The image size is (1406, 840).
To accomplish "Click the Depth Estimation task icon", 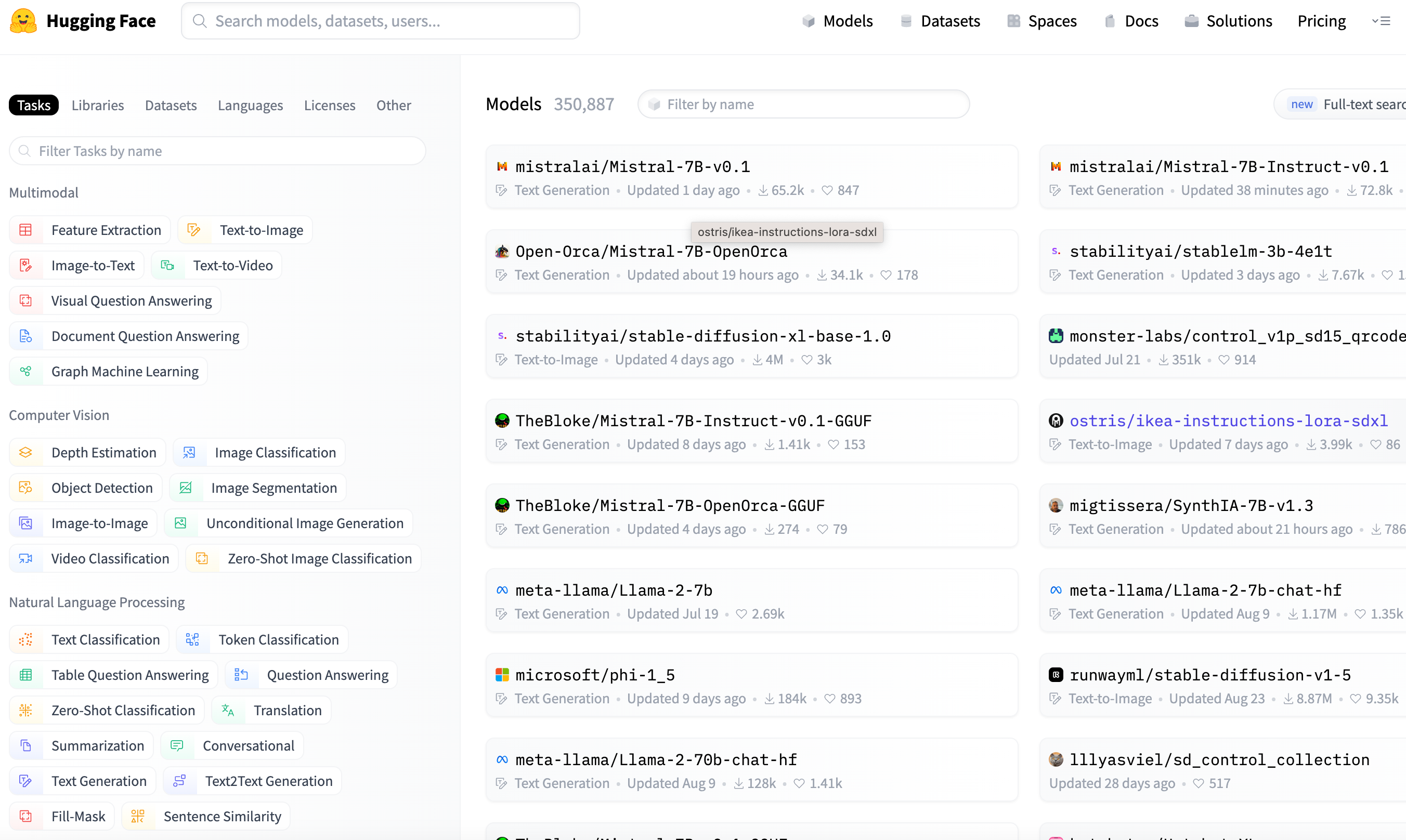I will click(x=26, y=453).
